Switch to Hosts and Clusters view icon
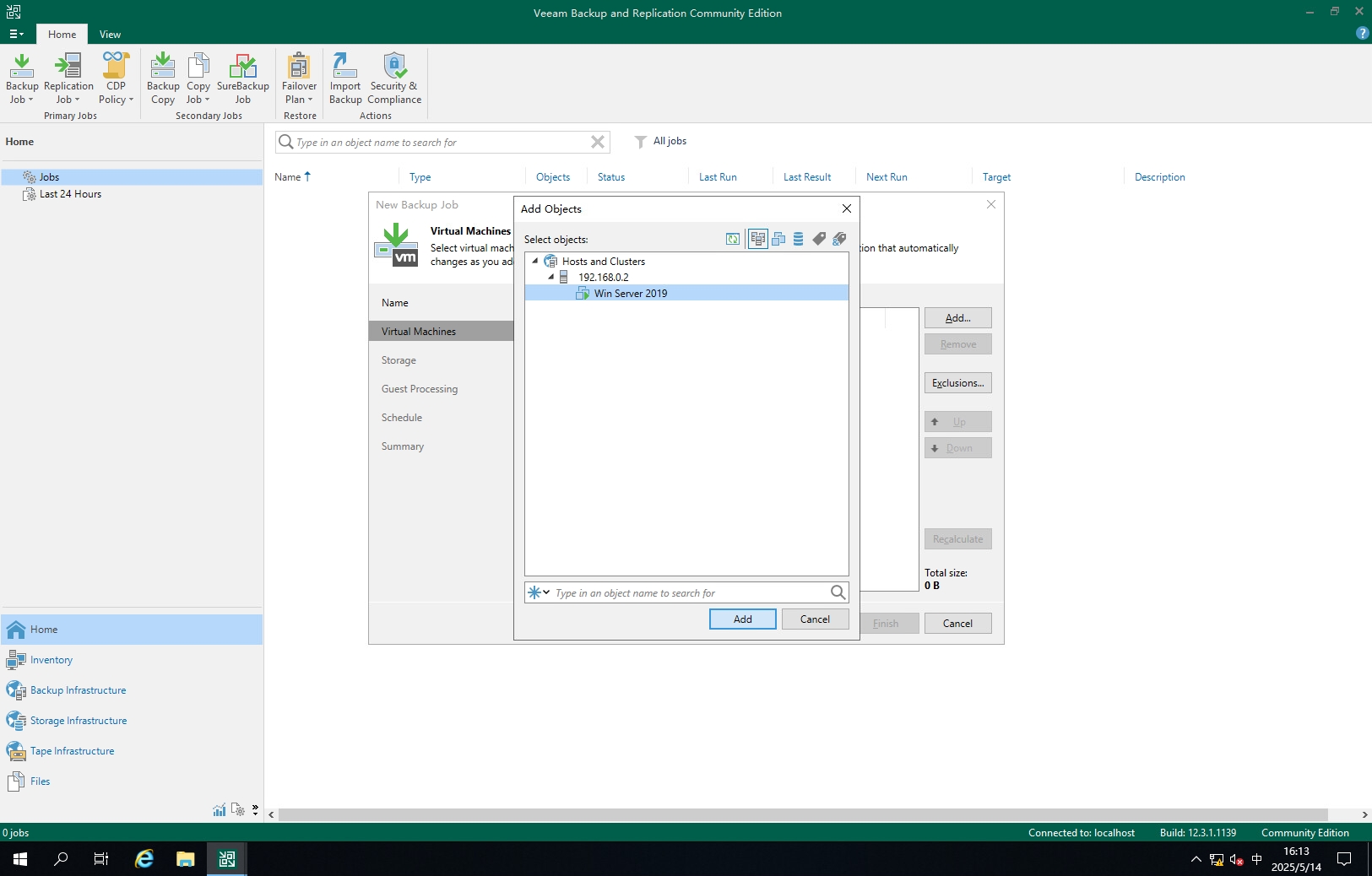This screenshot has width=1372, height=876. pyautogui.click(x=757, y=240)
